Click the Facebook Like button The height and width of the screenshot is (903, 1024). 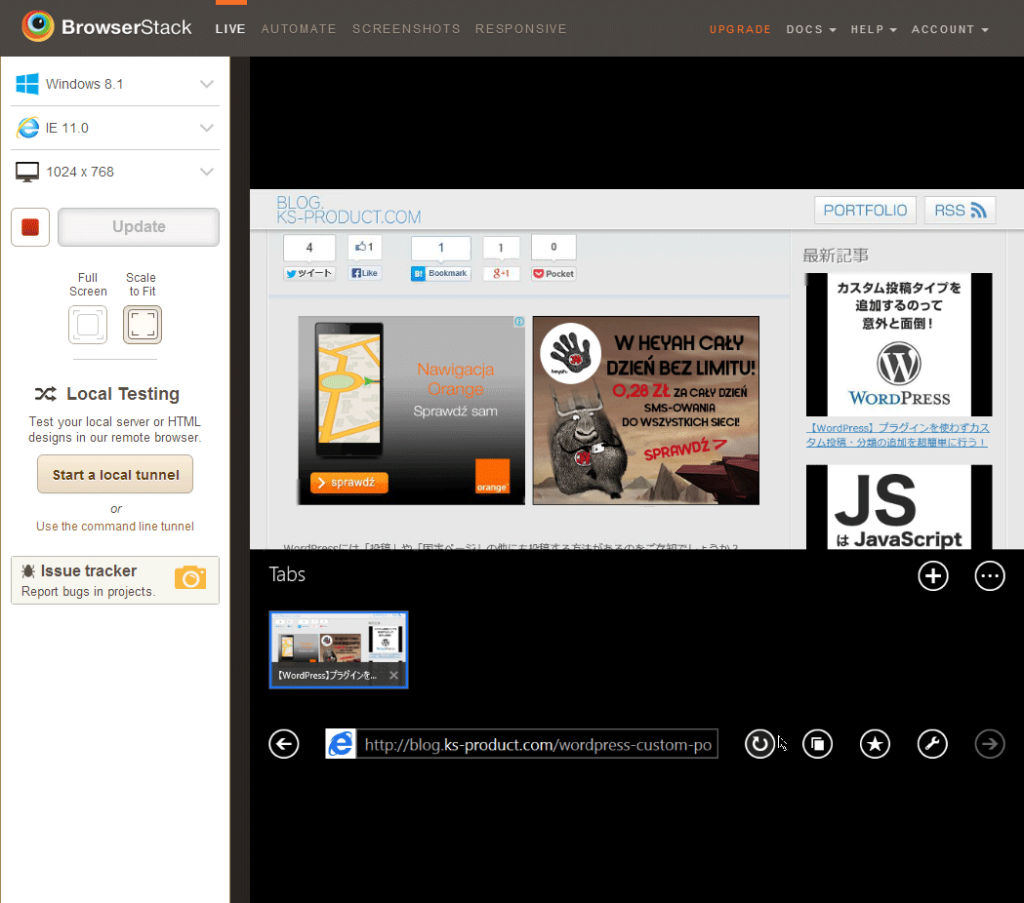(x=365, y=273)
